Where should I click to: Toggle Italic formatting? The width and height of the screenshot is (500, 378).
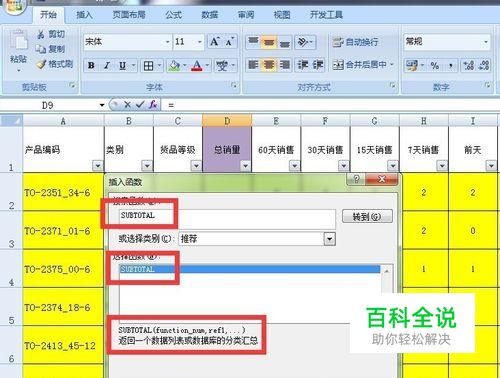point(107,65)
